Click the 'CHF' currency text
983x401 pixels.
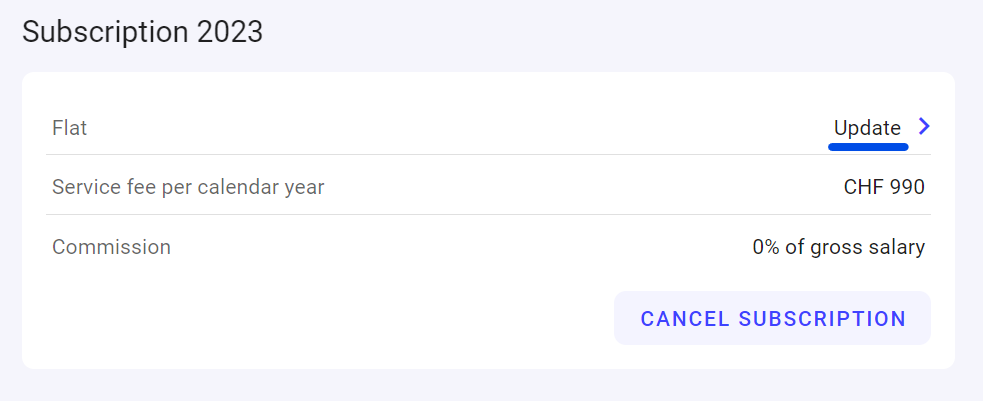[x=863, y=187]
